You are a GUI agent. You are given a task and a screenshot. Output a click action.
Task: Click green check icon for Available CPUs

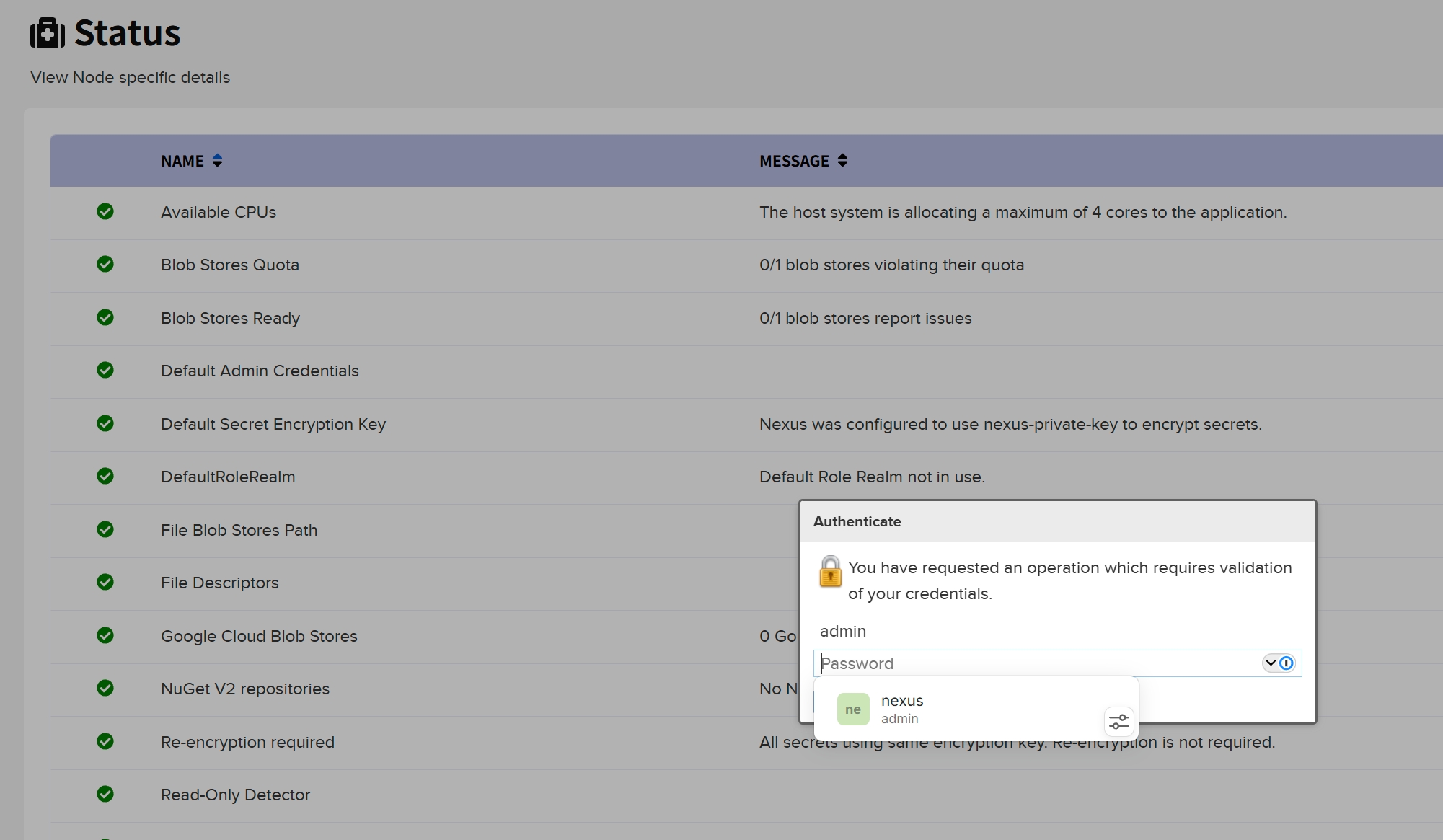(105, 211)
